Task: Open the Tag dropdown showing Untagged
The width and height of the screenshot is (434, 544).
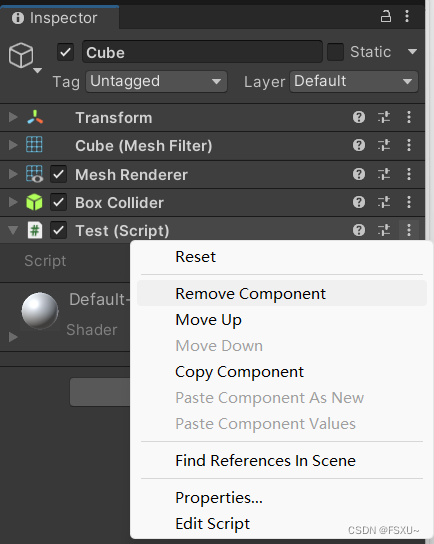Action: click(x=156, y=82)
